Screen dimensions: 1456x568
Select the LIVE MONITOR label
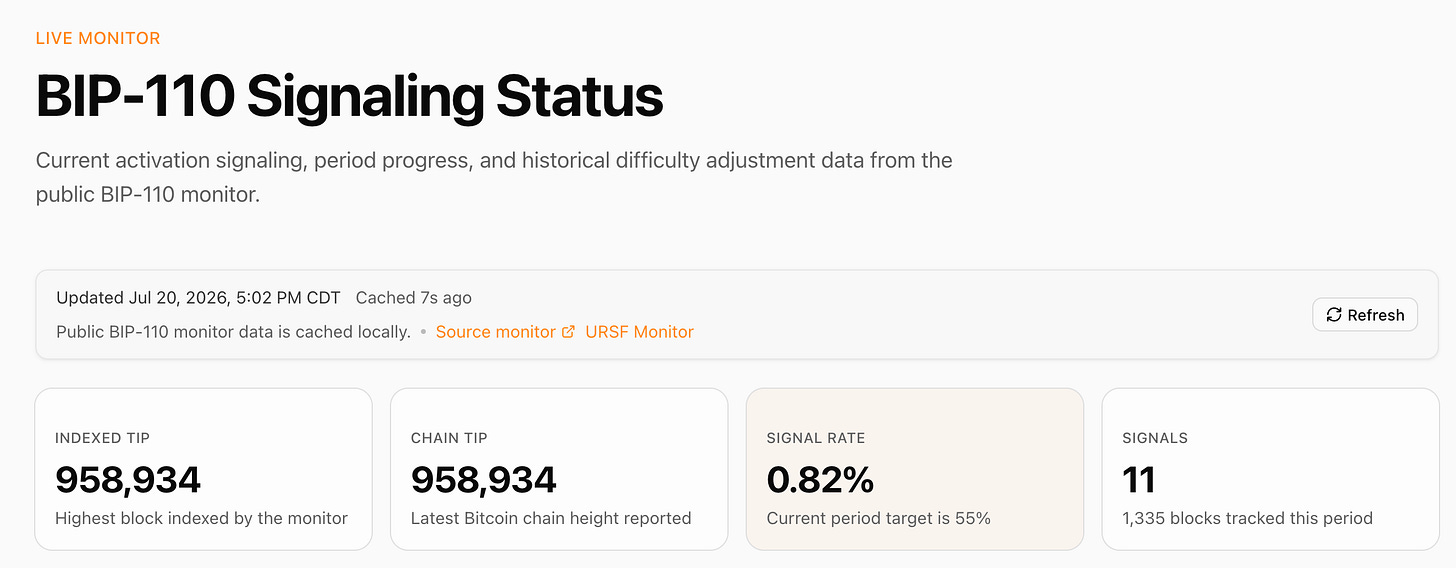click(x=98, y=38)
